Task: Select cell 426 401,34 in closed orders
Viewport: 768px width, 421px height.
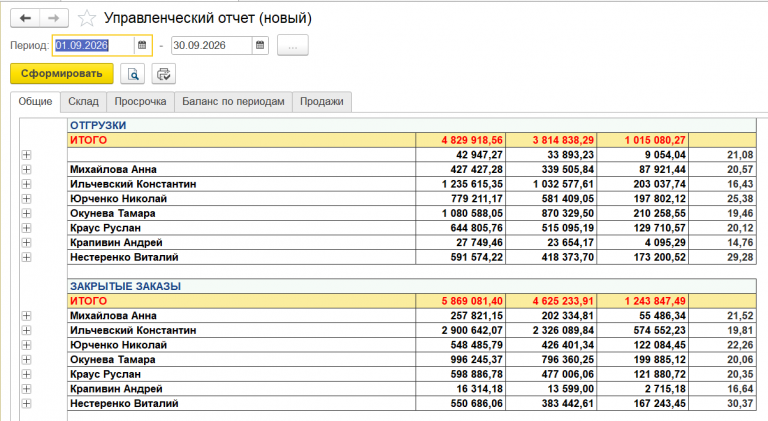Action: (551, 345)
